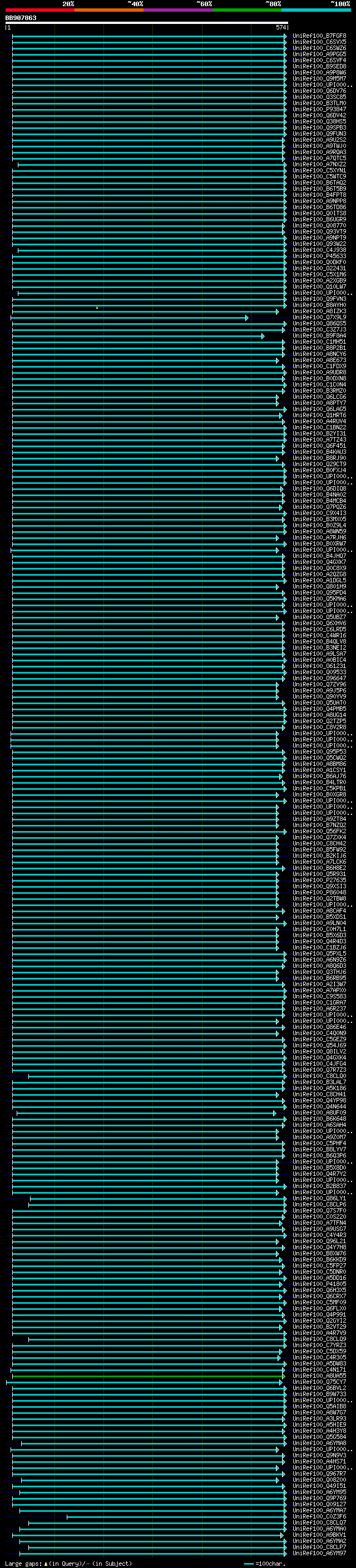Open hit UniRef100_B7FGF8
This screenshot has height=1568, width=356.
click(x=319, y=36)
